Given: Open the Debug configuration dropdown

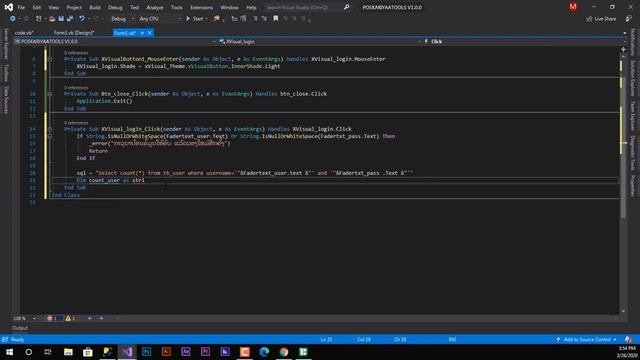Looking at the screenshot, I should tap(122, 19).
